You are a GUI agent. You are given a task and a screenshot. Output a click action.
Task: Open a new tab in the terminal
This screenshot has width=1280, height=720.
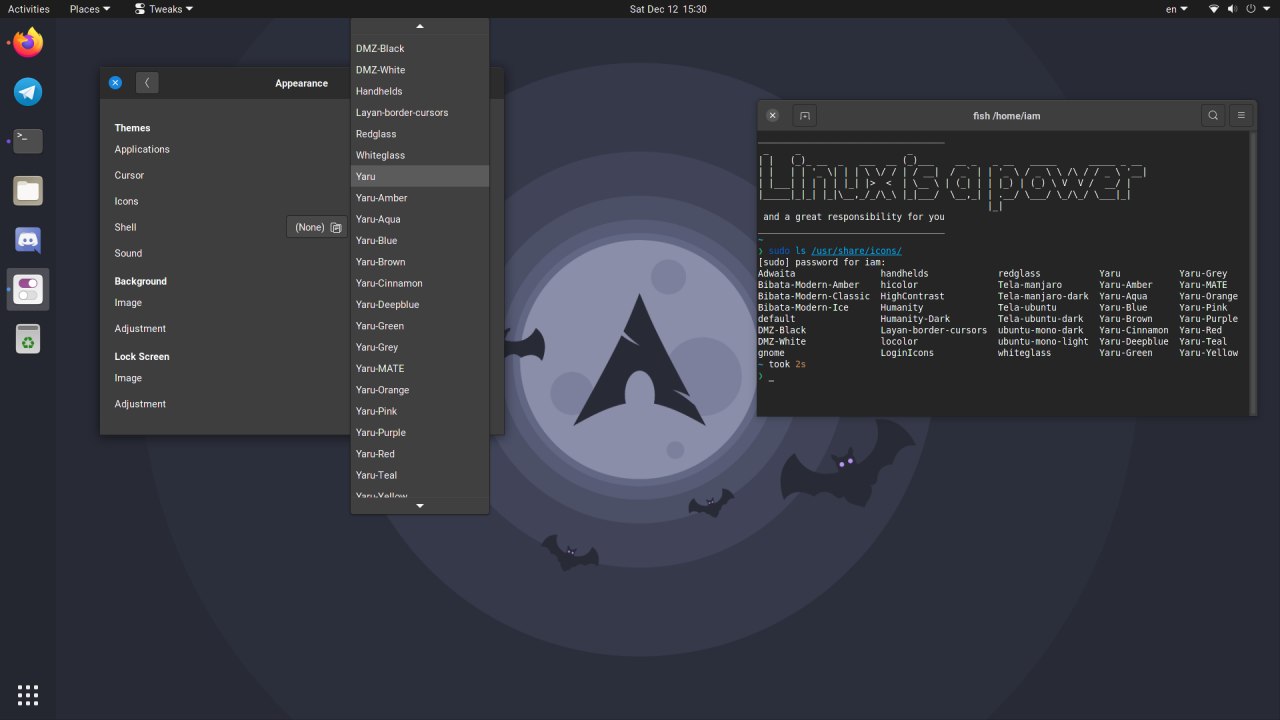click(805, 115)
